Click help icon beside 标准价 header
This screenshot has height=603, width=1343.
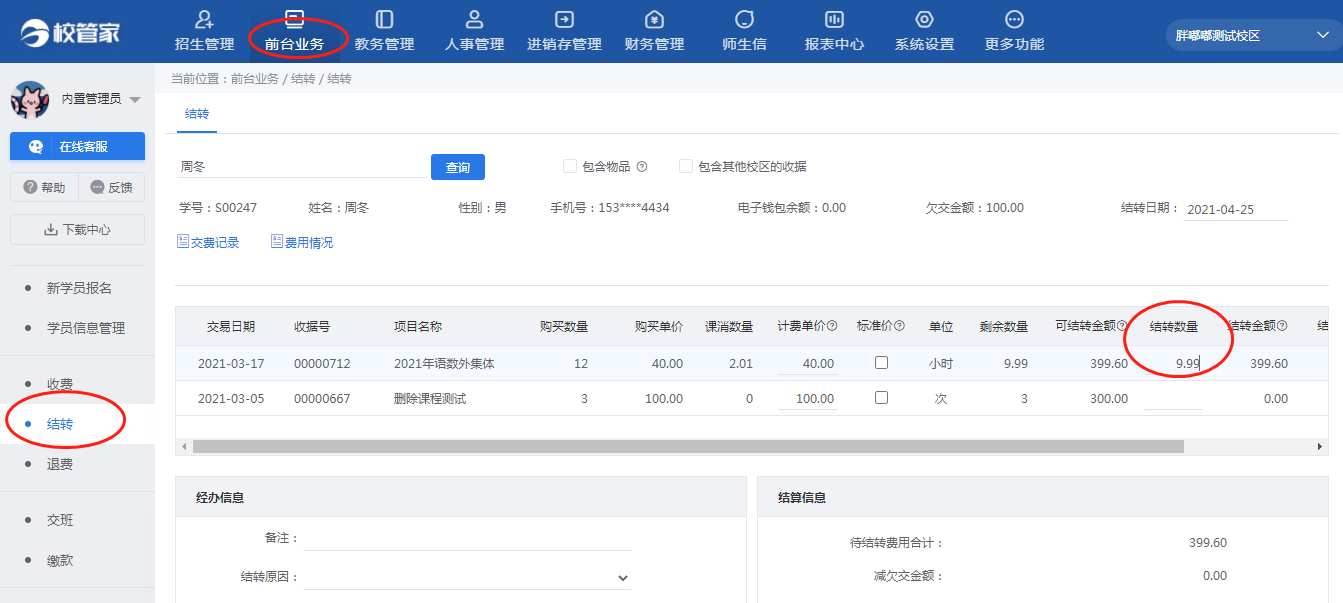pos(899,326)
